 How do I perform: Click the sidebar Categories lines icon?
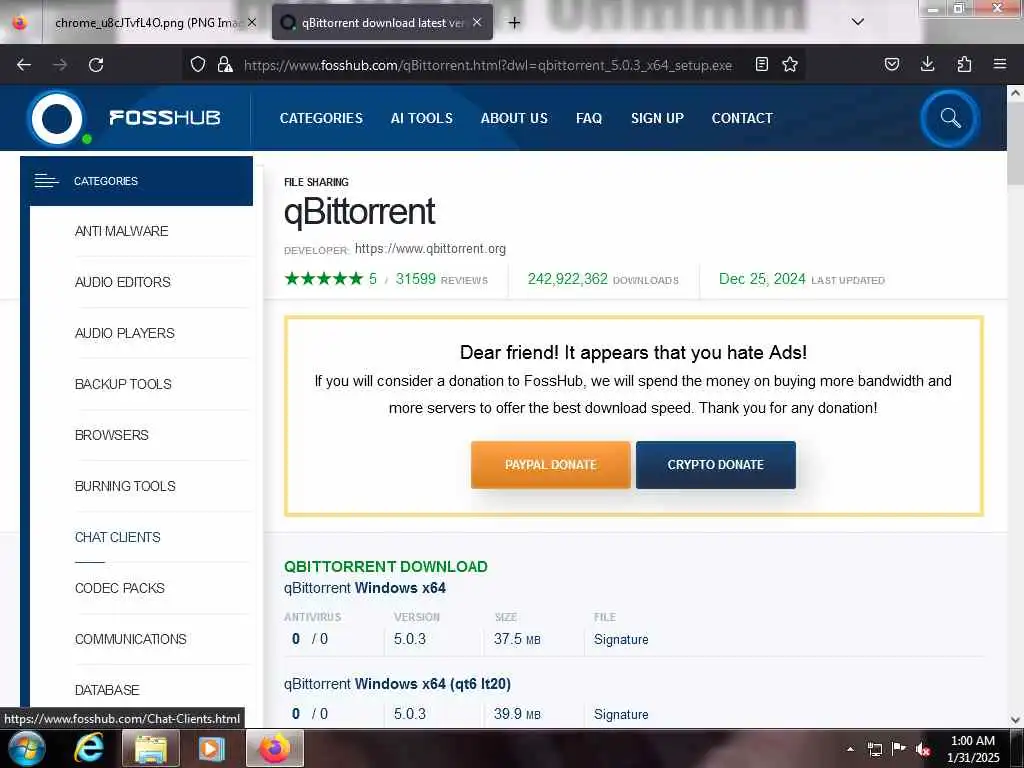pyautogui.click(x=46, y=181)
